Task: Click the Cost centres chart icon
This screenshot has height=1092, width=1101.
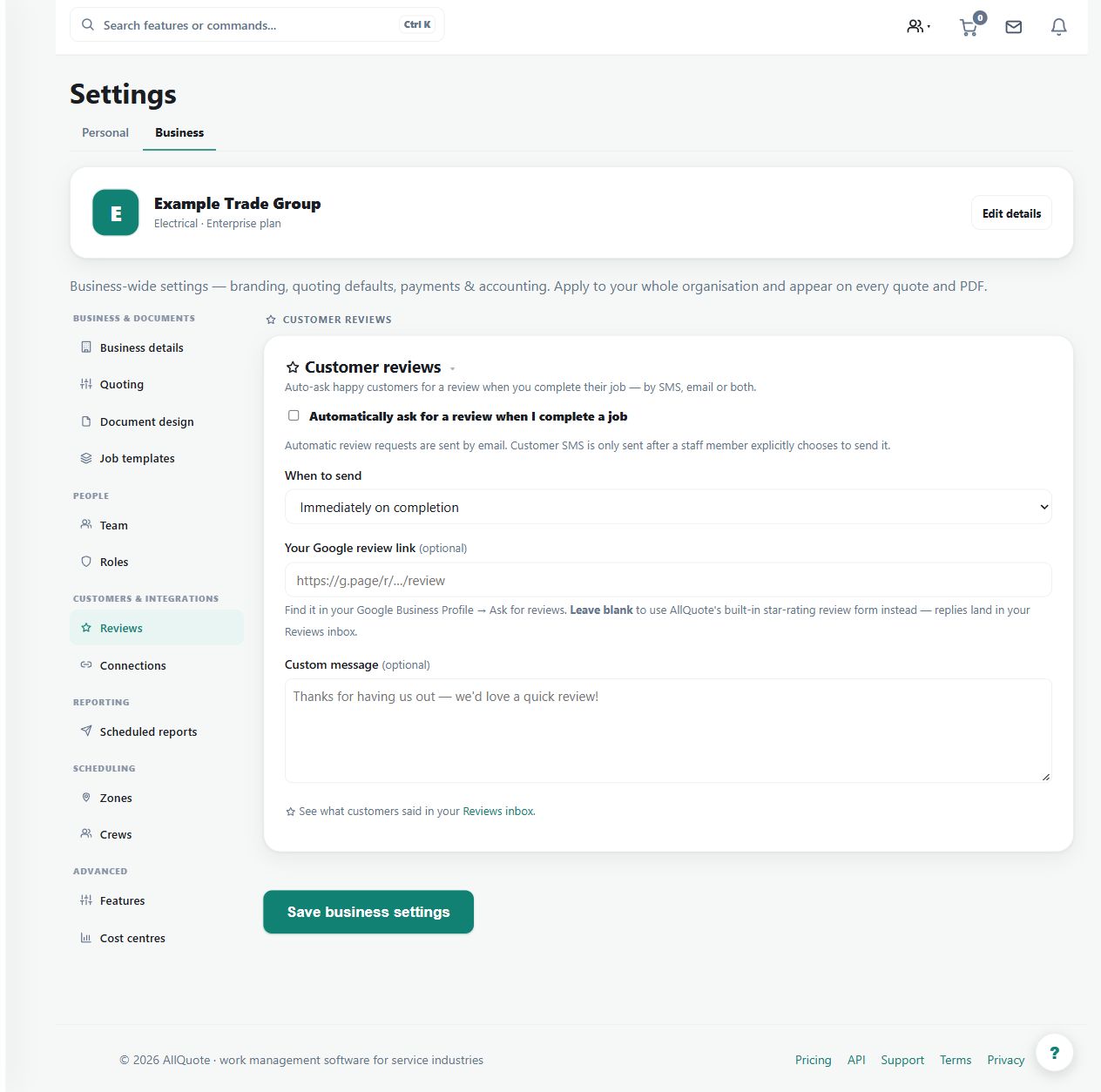Action: point(86,938)
